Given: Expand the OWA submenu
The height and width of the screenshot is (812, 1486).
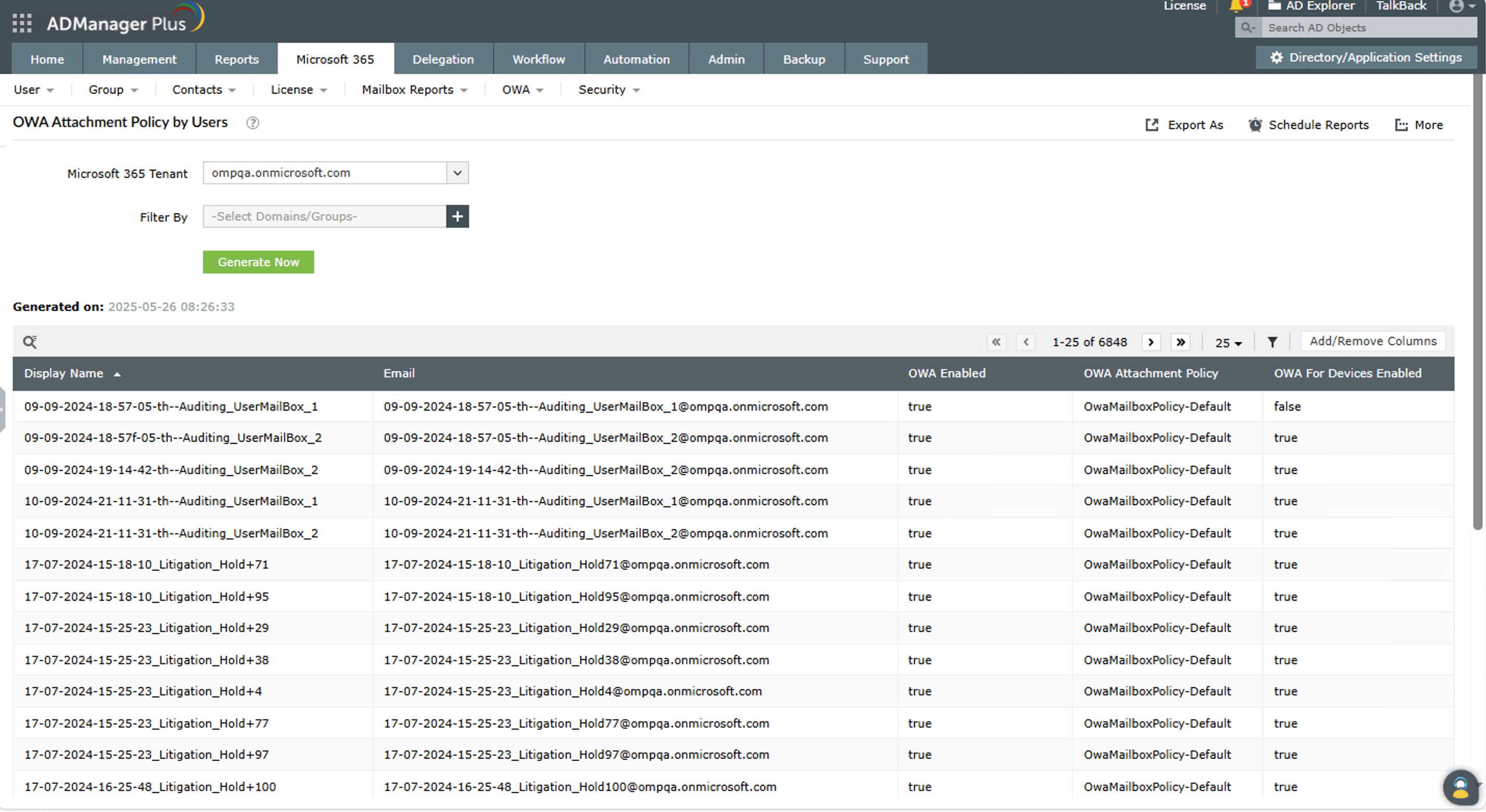Looking at the screenshot, I should (x=522, y=90).
